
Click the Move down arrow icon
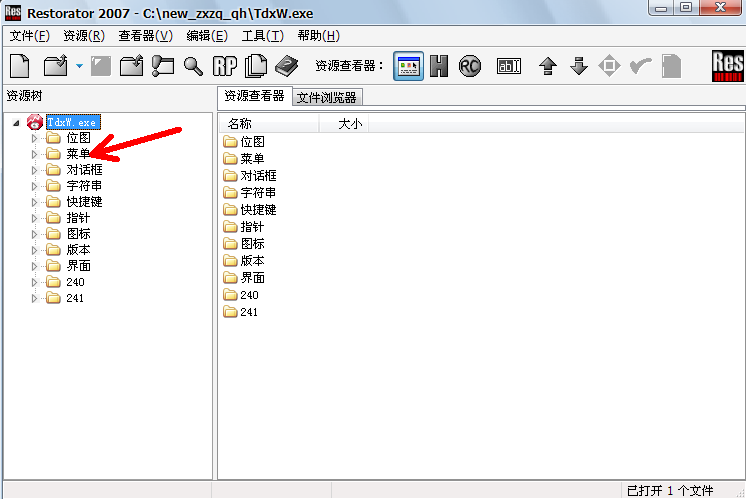pos(579,66)
